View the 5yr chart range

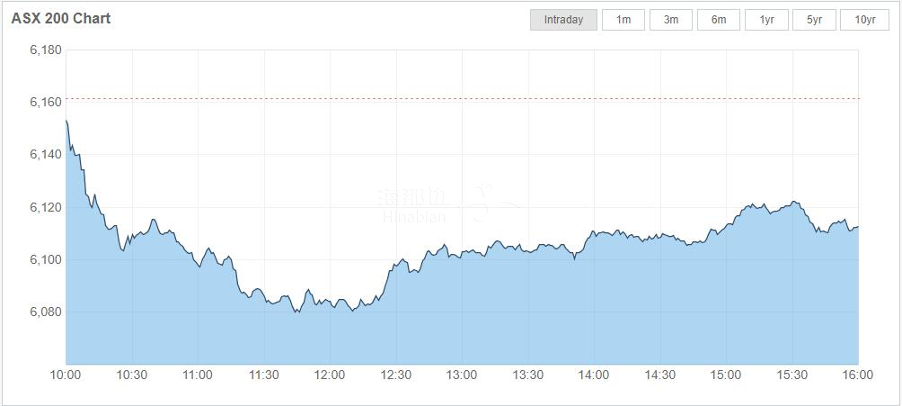point(814,20)
